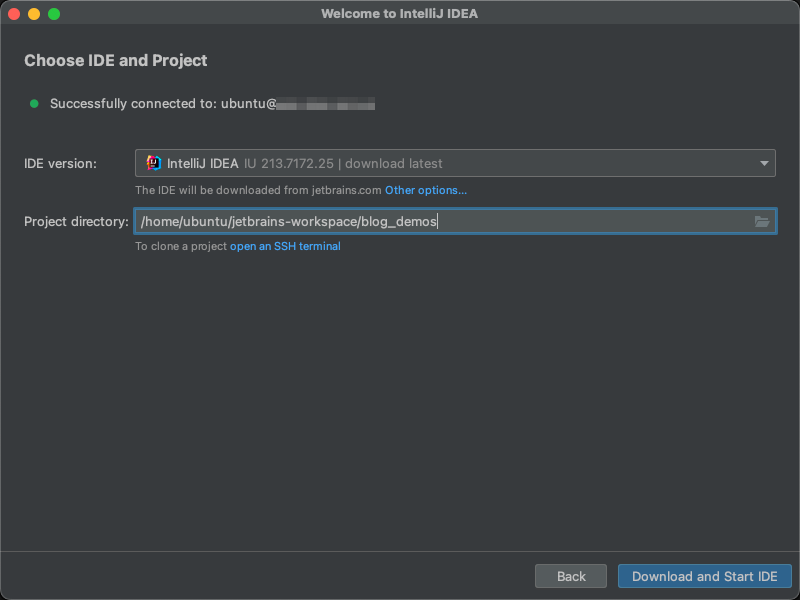Browse folders with the directory folder icon
800x600 pixels.
click(x=762, y=221)
